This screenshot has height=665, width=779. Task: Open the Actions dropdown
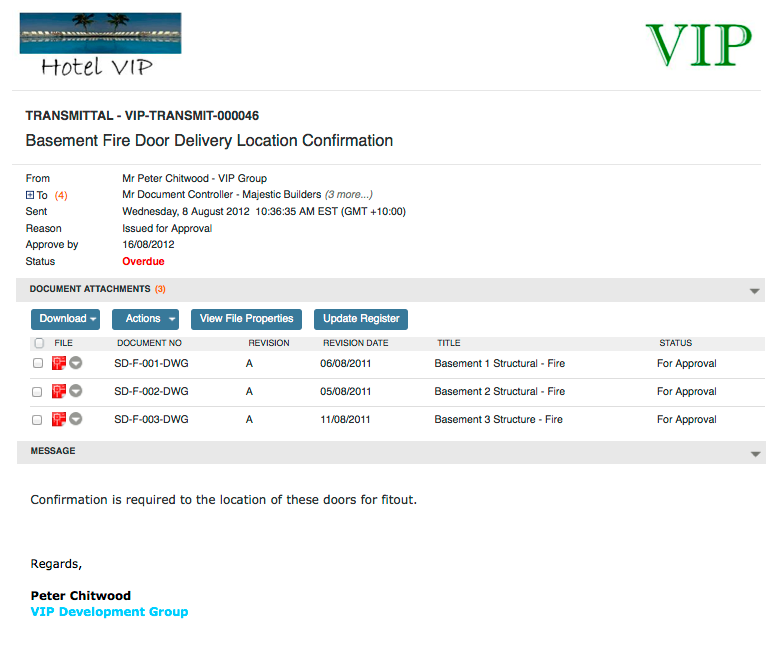(145, 319)
